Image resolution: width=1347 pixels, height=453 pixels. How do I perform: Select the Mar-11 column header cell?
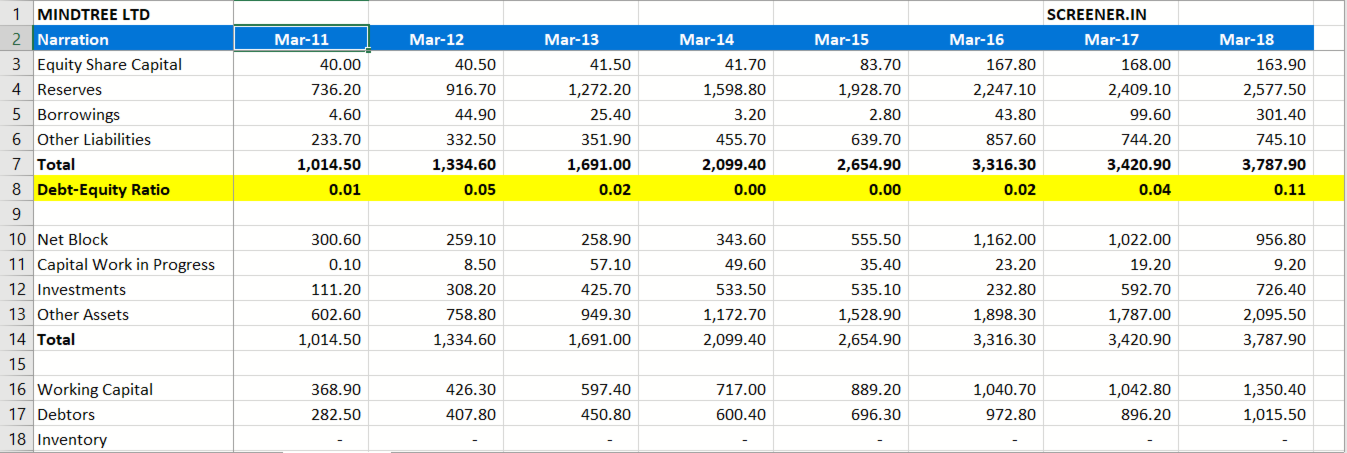(x=301, y=39)
